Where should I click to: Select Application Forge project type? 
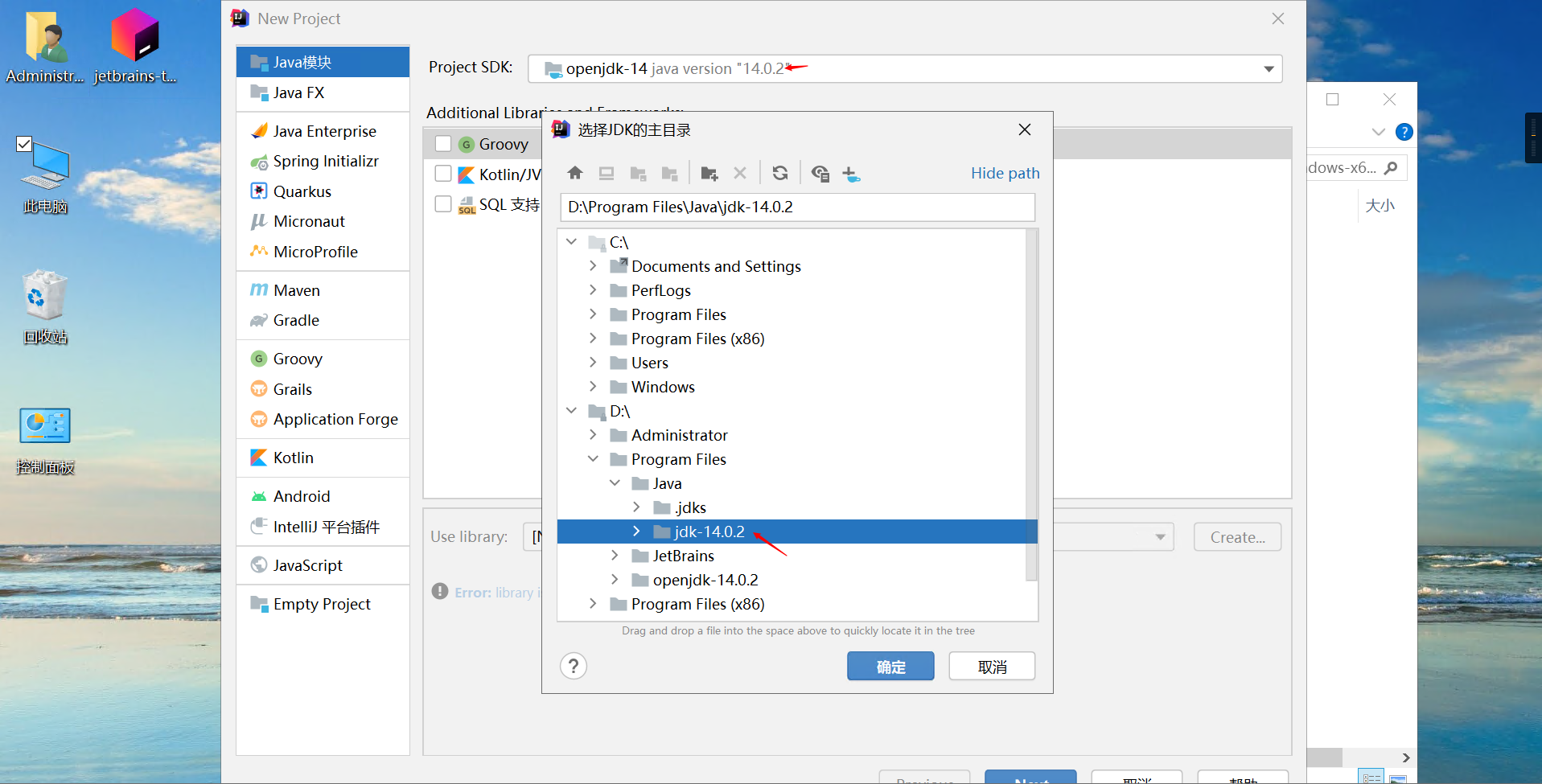323,419
